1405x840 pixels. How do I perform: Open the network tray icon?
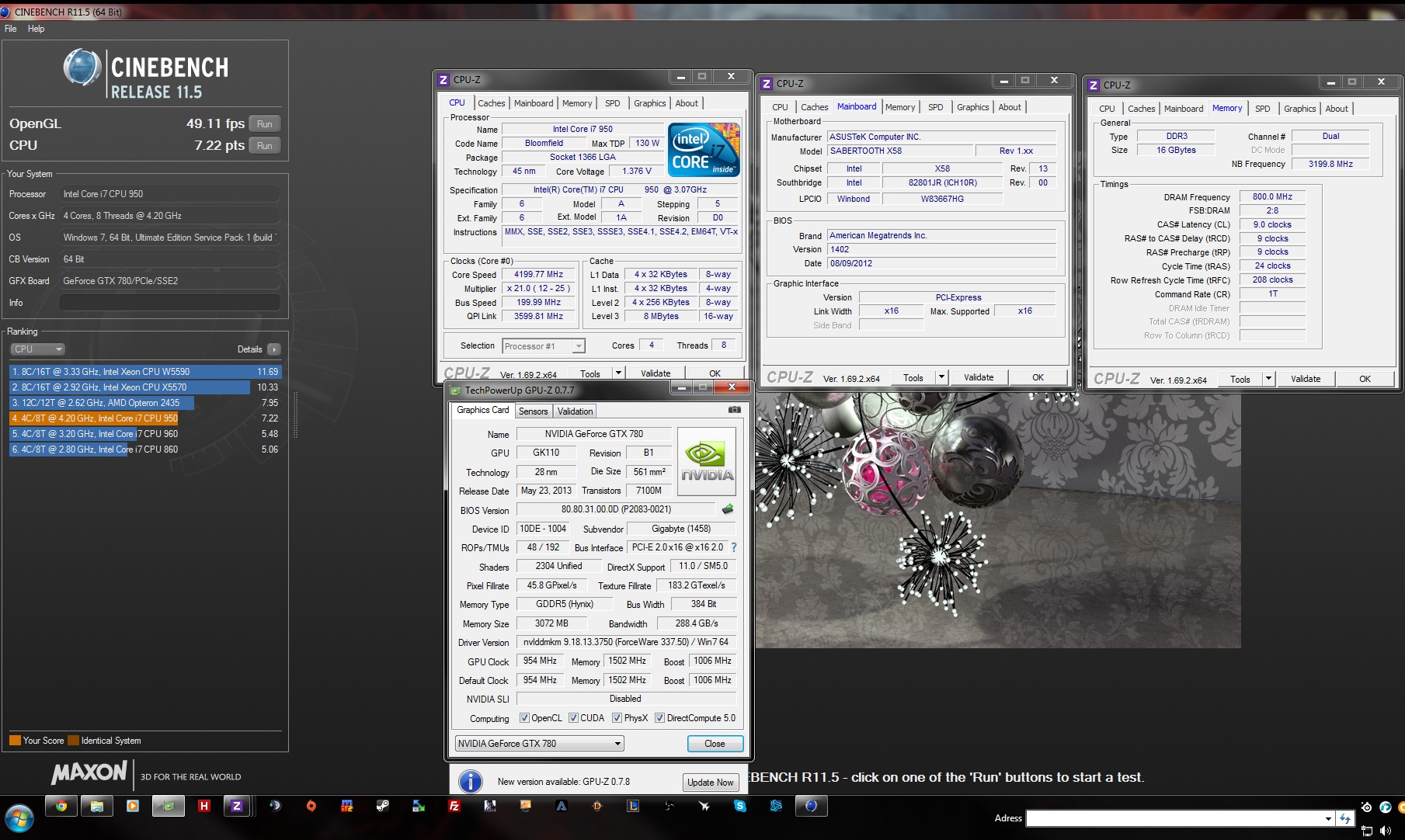pyautogui.click(x=1367, y=831)
